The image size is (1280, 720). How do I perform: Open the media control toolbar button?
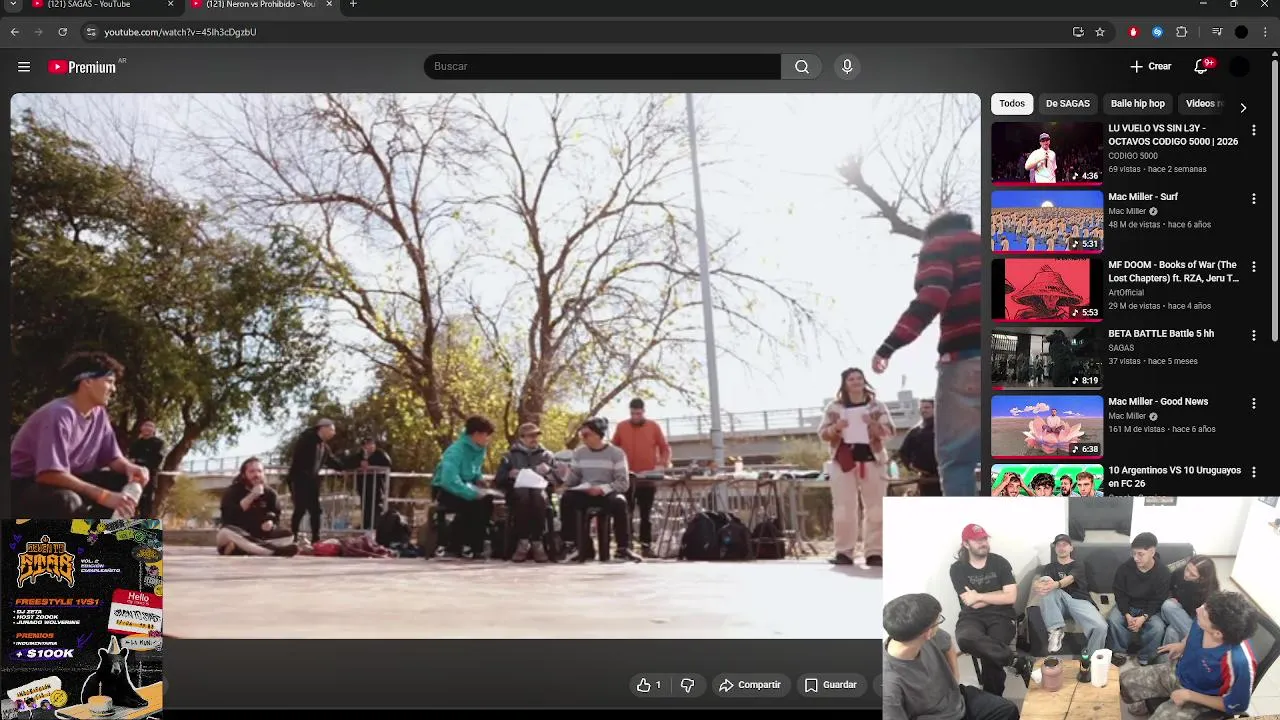click(x=1217, y=32)
